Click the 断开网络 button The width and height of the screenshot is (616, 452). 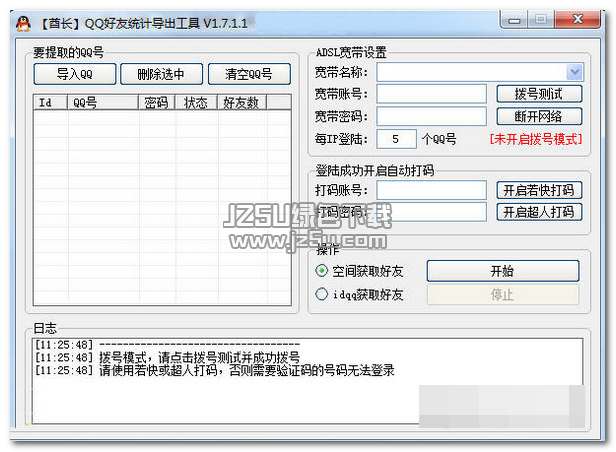click(x=539, y=116)
